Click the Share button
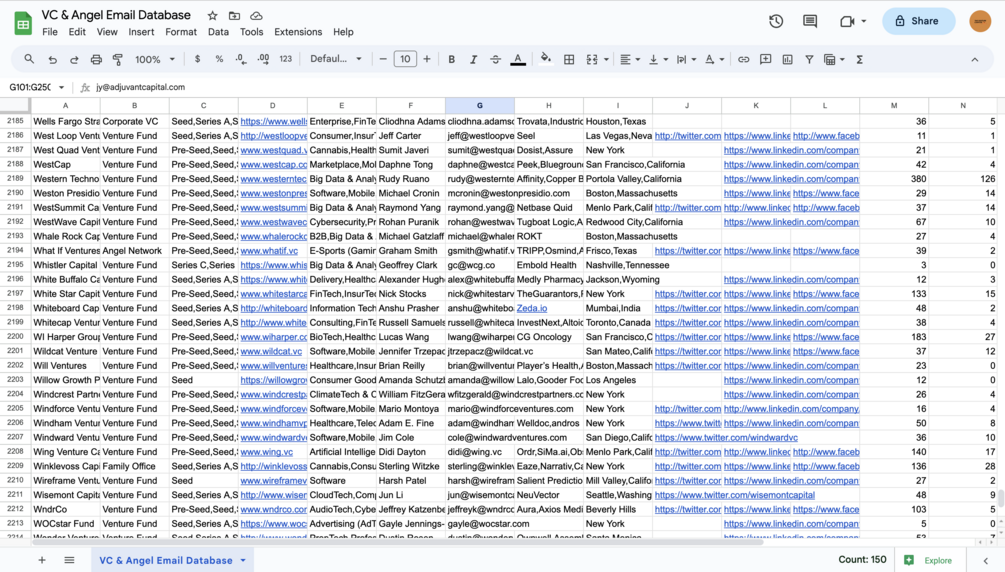This screenshot has width=1005, height=572. pos(918,21)
